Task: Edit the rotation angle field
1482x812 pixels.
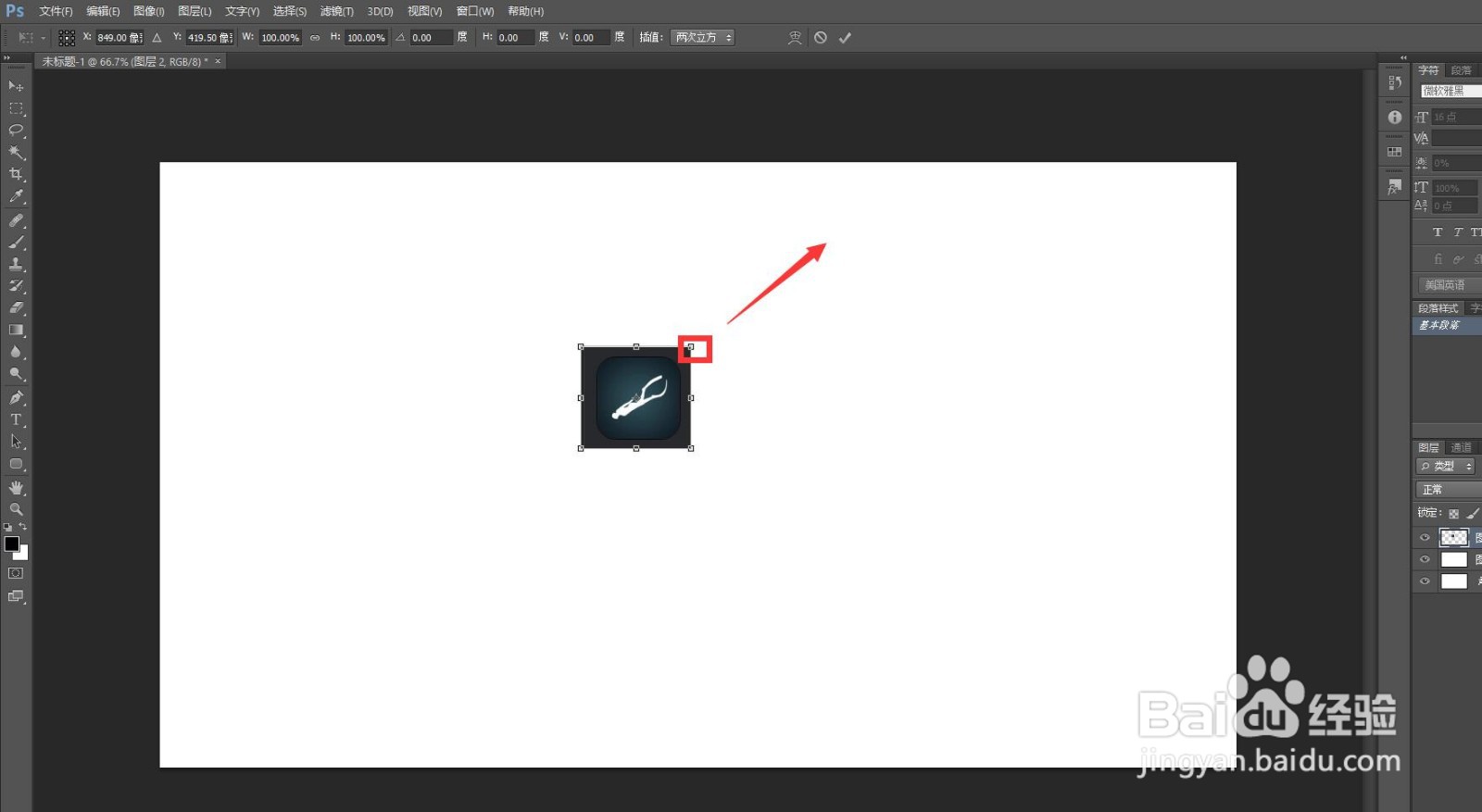Action: tap(432, 38)
